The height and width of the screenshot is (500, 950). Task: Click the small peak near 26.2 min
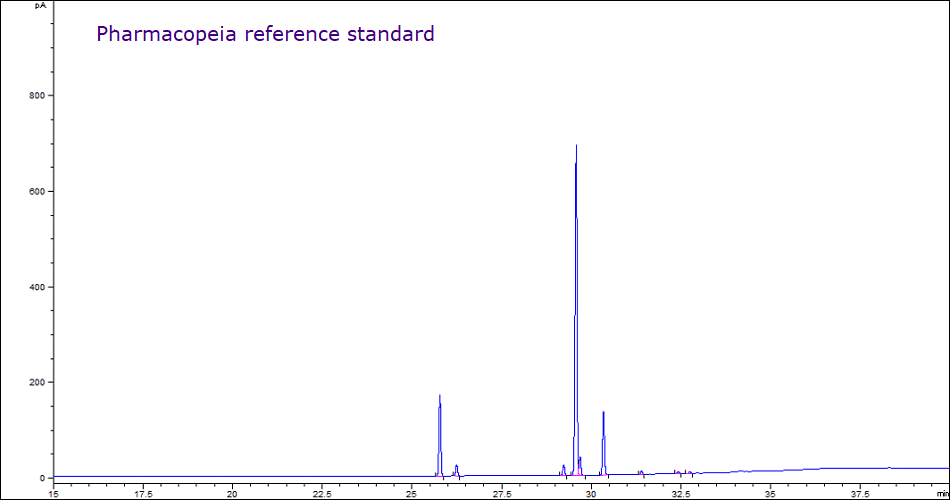[456, 470]
